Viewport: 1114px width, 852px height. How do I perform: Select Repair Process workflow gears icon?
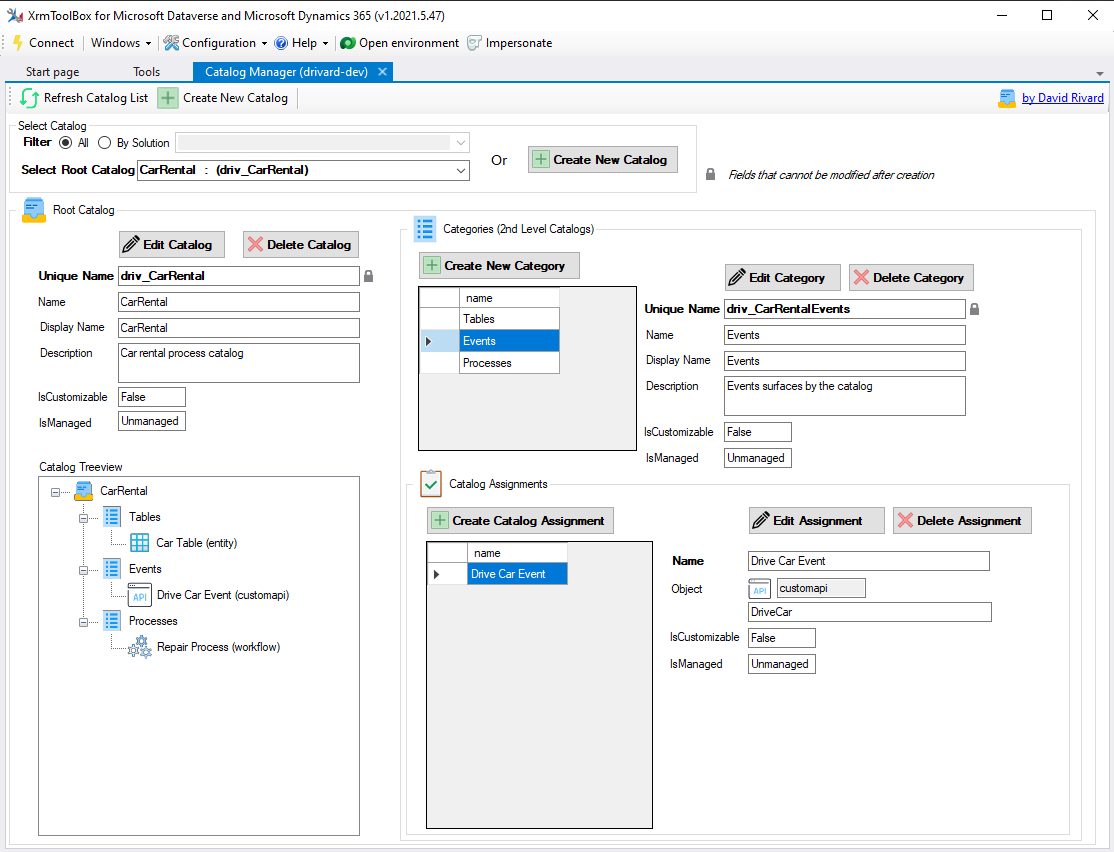coord(140,647)
